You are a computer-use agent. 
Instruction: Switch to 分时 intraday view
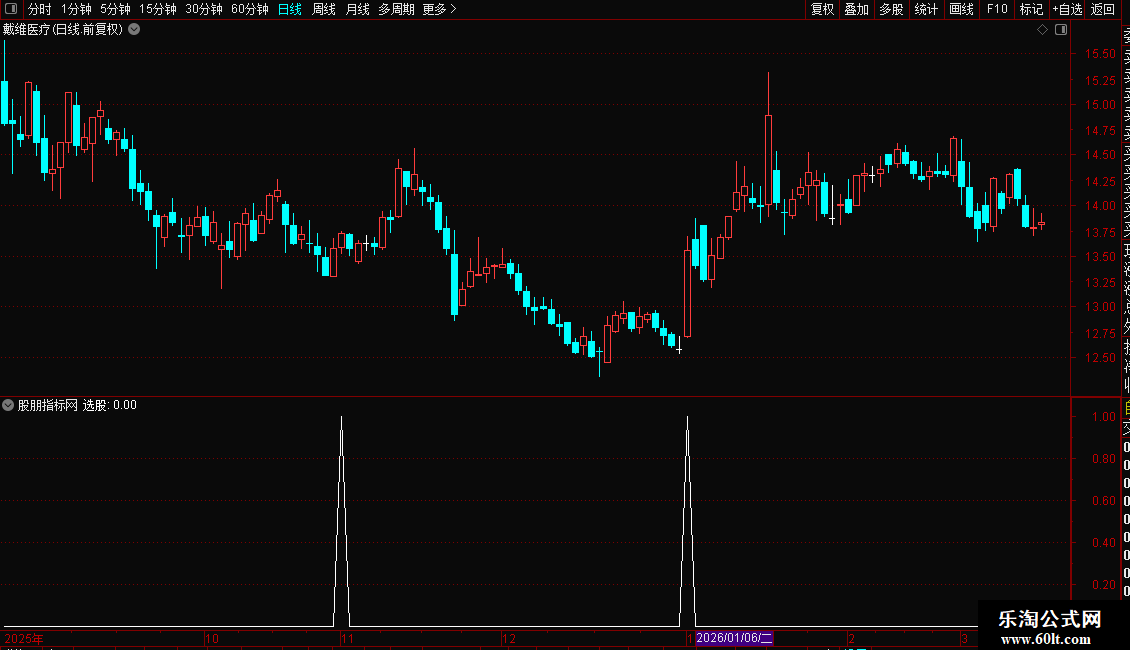pyautogui.click(x=40, y=9)
